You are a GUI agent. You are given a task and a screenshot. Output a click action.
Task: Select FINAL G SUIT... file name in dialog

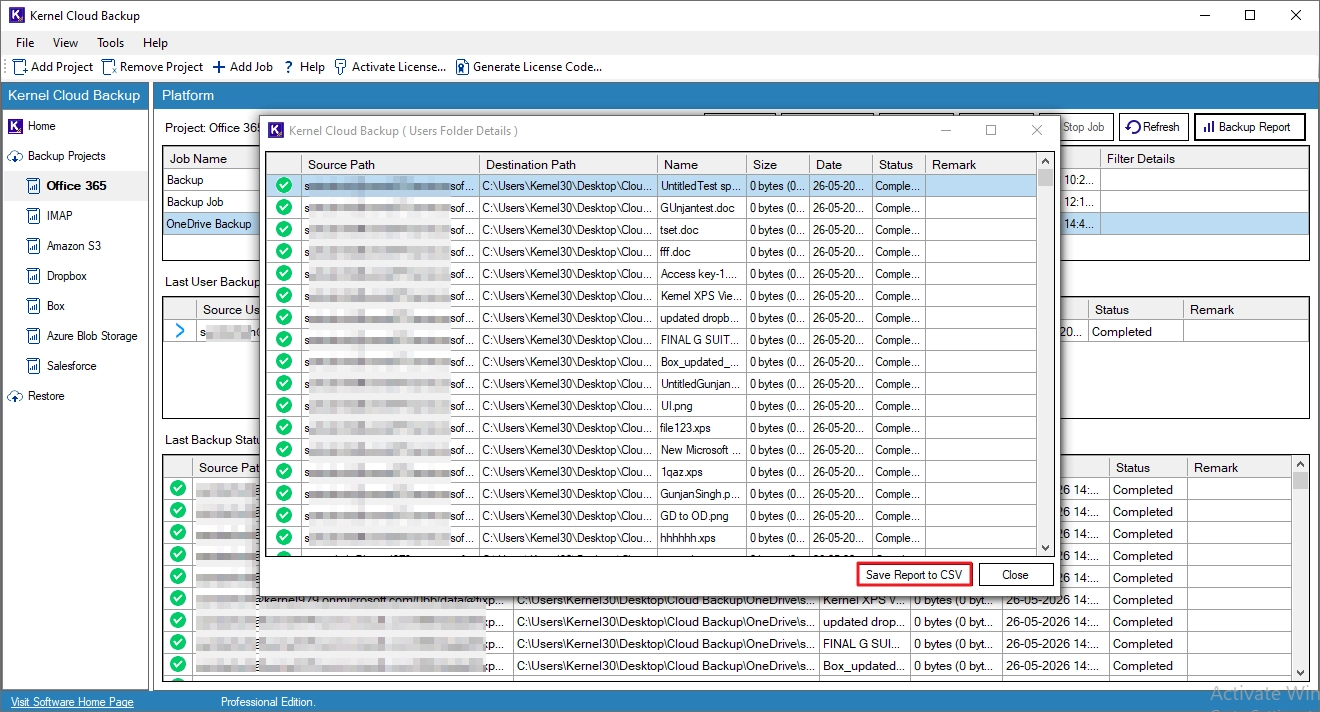(702, 340)
